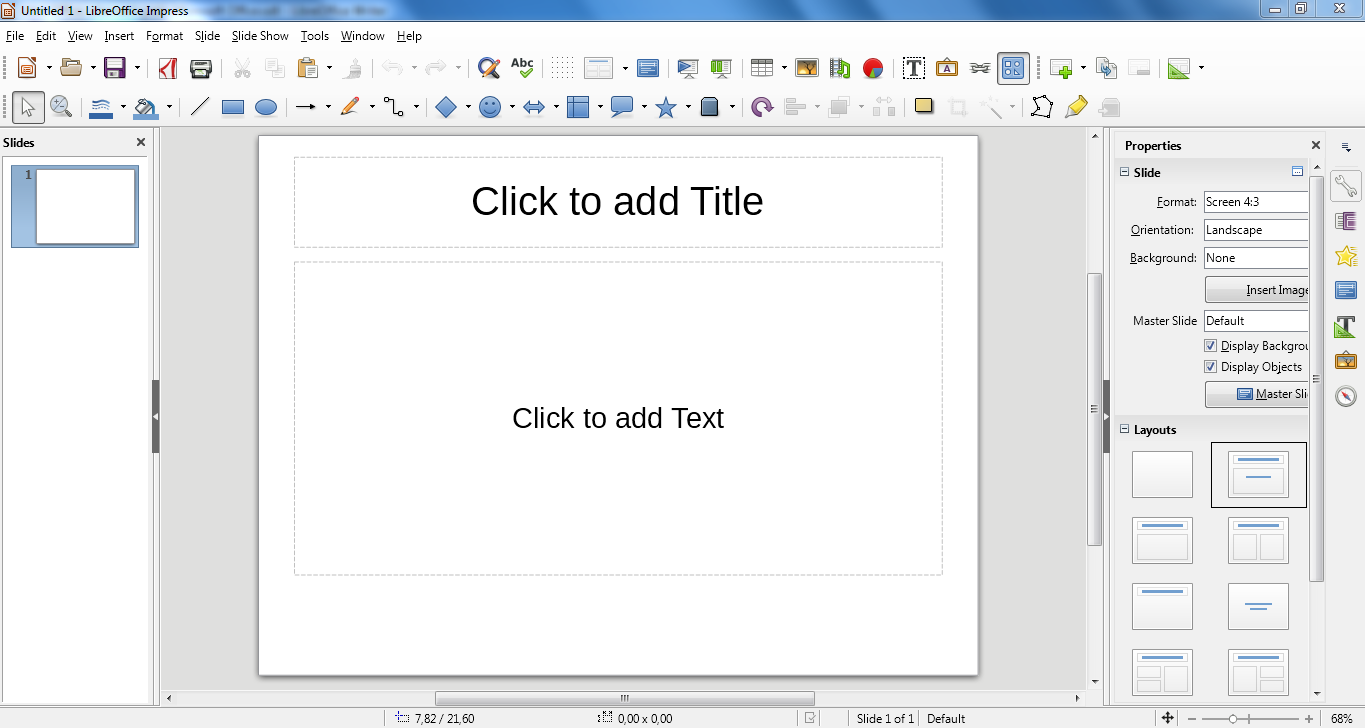Check Display Background checkbox
The height and width of the screenshot is (728, 1365).
(x=1211, y=345)
